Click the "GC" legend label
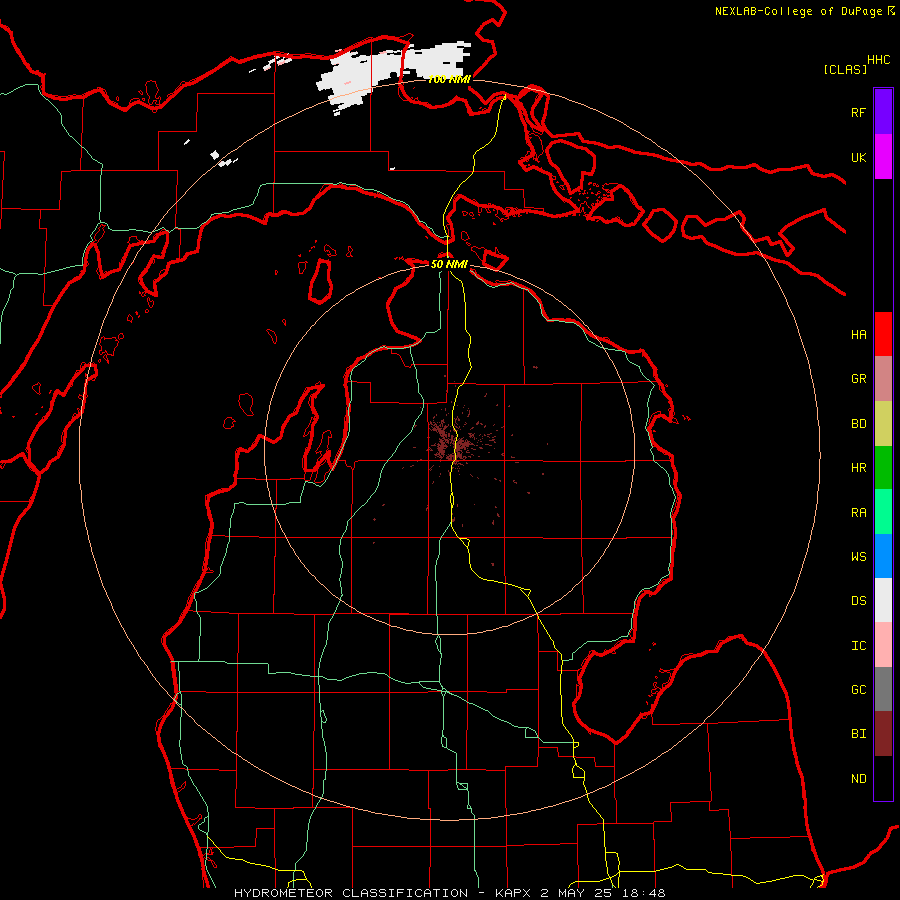 858,690
